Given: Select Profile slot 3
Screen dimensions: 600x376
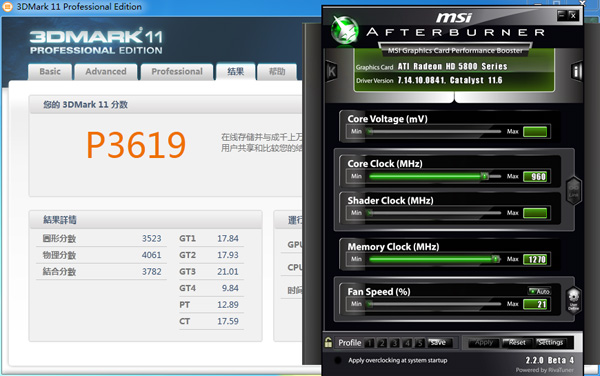Looking at the screenshot, I should (395, 343).
